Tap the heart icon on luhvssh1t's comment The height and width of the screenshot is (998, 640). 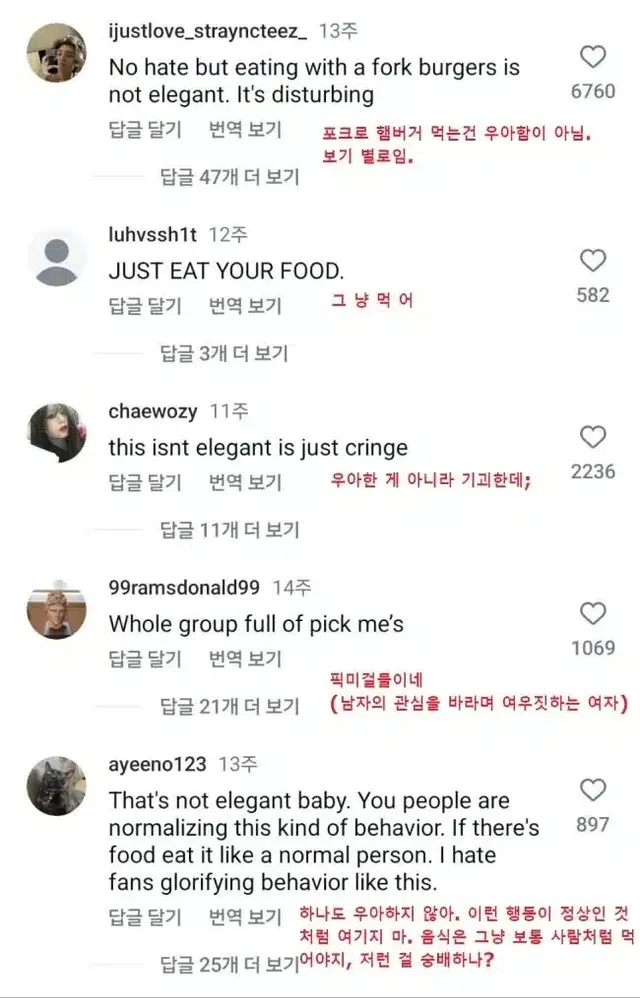(593, 259)
